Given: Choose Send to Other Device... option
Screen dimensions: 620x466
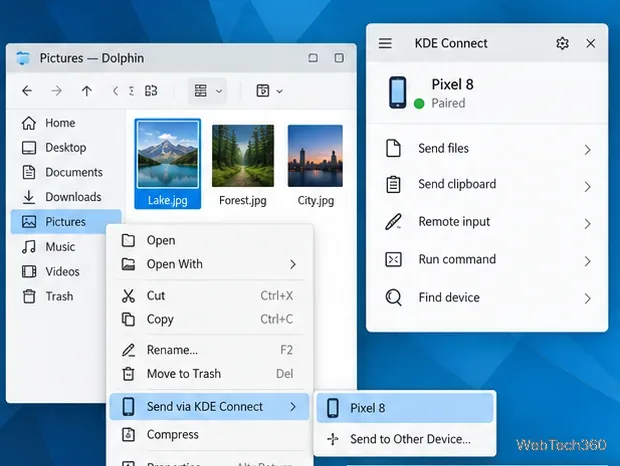Looking at the screenshot, I should pyautogui.click(x=405, y=439).
